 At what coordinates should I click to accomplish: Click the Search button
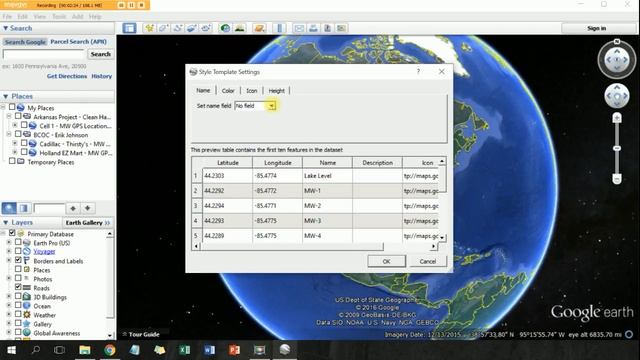(100, 54)
